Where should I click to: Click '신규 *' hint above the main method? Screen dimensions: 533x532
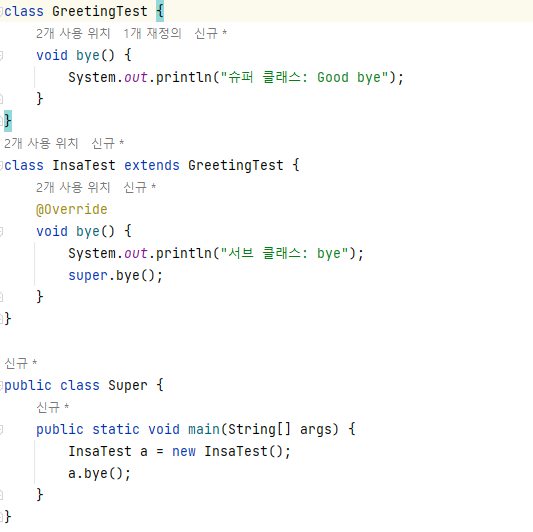[x=52, y=407]
